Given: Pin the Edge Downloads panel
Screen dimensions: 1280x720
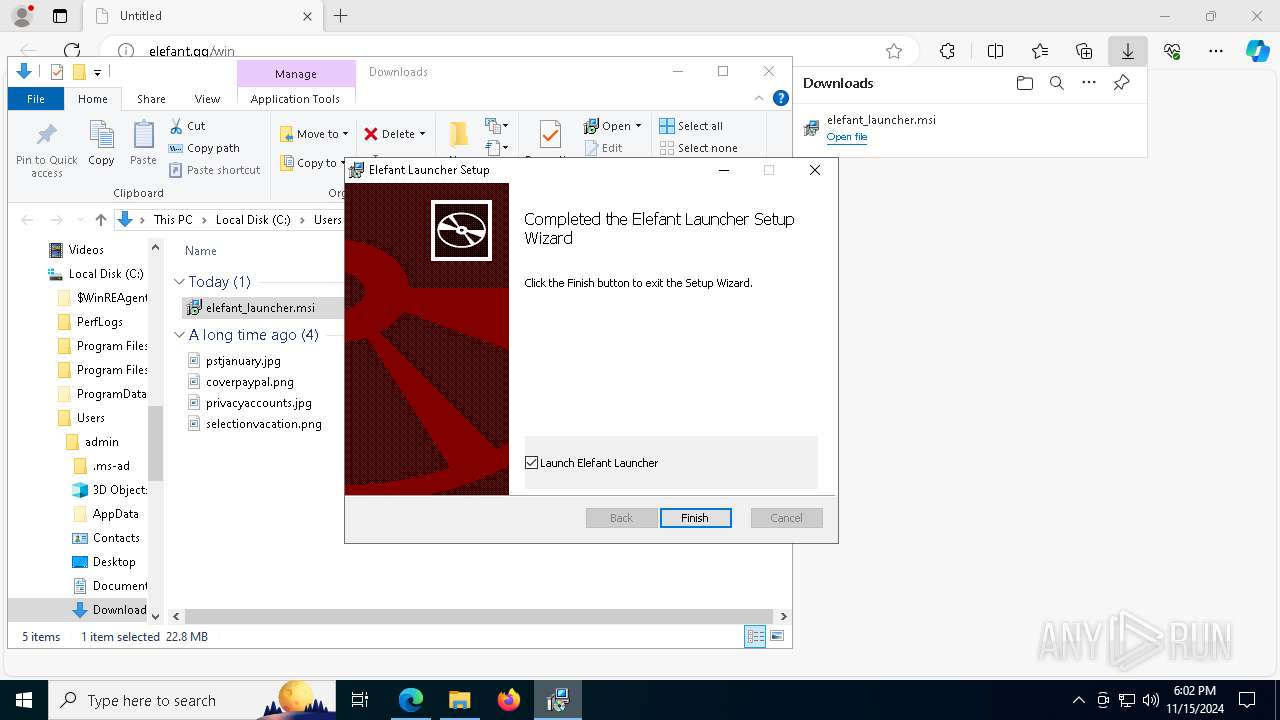Looking at the screenshot, I should tap(1121, 83).
